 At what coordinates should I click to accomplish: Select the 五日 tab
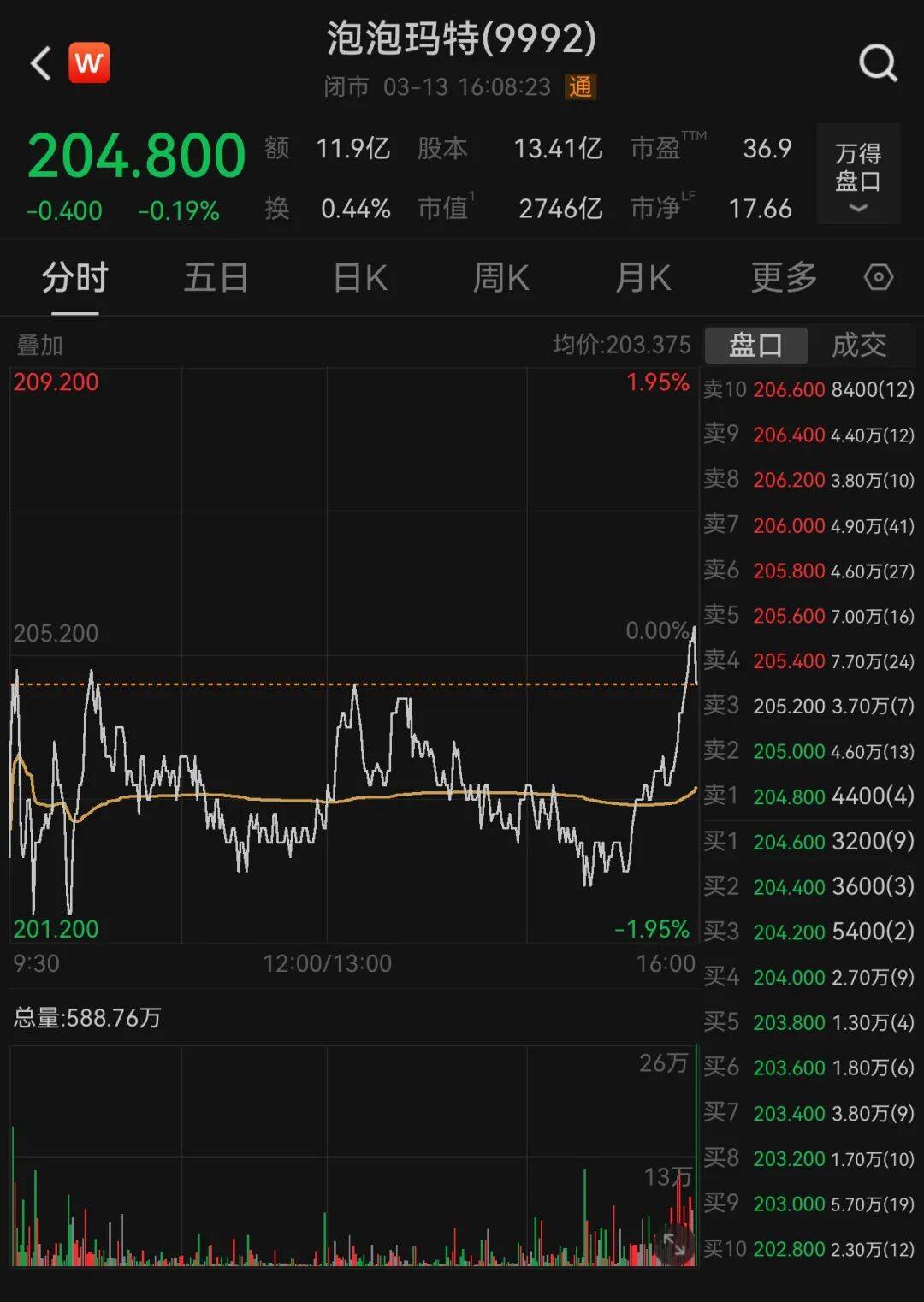(216, 277)
